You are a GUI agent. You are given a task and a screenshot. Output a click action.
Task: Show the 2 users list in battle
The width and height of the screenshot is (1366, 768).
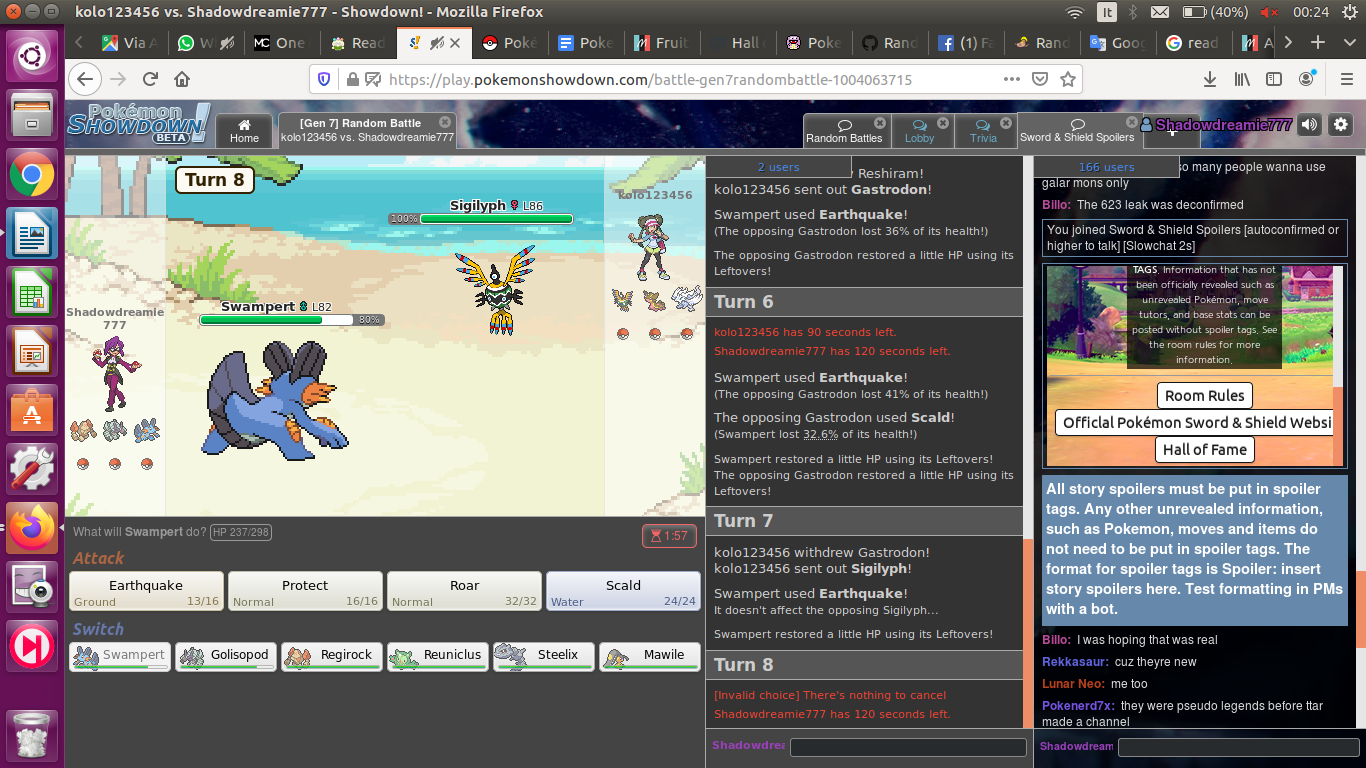(778, 167)
